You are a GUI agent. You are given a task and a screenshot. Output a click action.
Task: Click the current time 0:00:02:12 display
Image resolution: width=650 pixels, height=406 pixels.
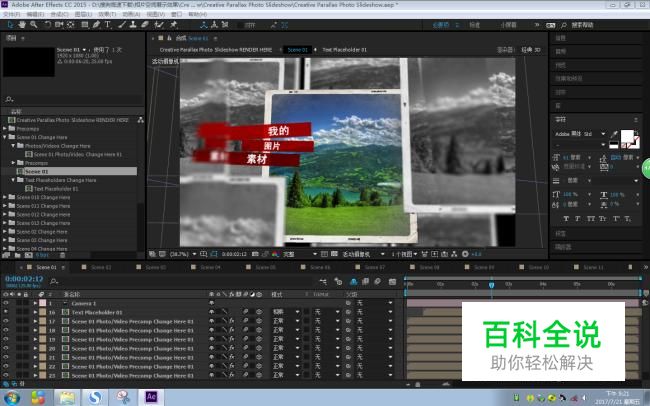[24, 279]
